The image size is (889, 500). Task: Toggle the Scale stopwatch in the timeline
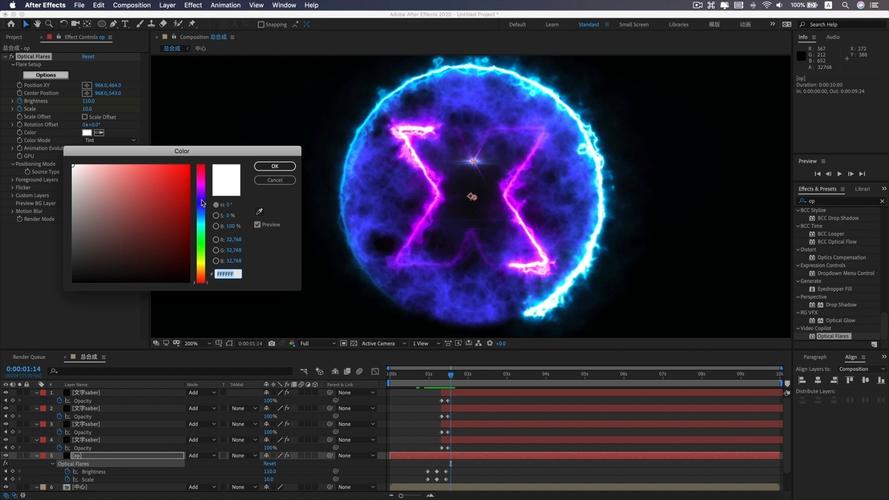67,480
